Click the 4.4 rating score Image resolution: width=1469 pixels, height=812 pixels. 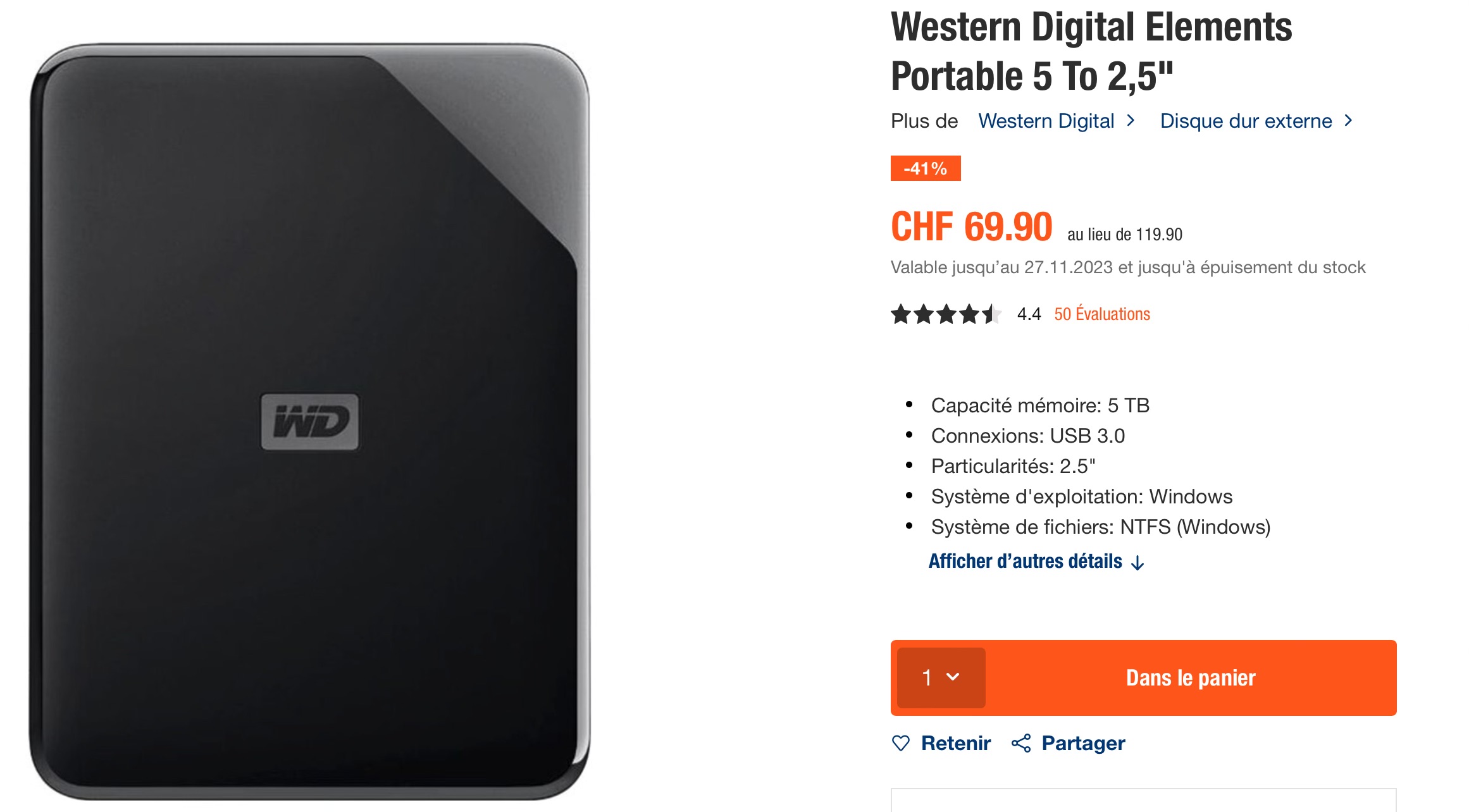1029,314
